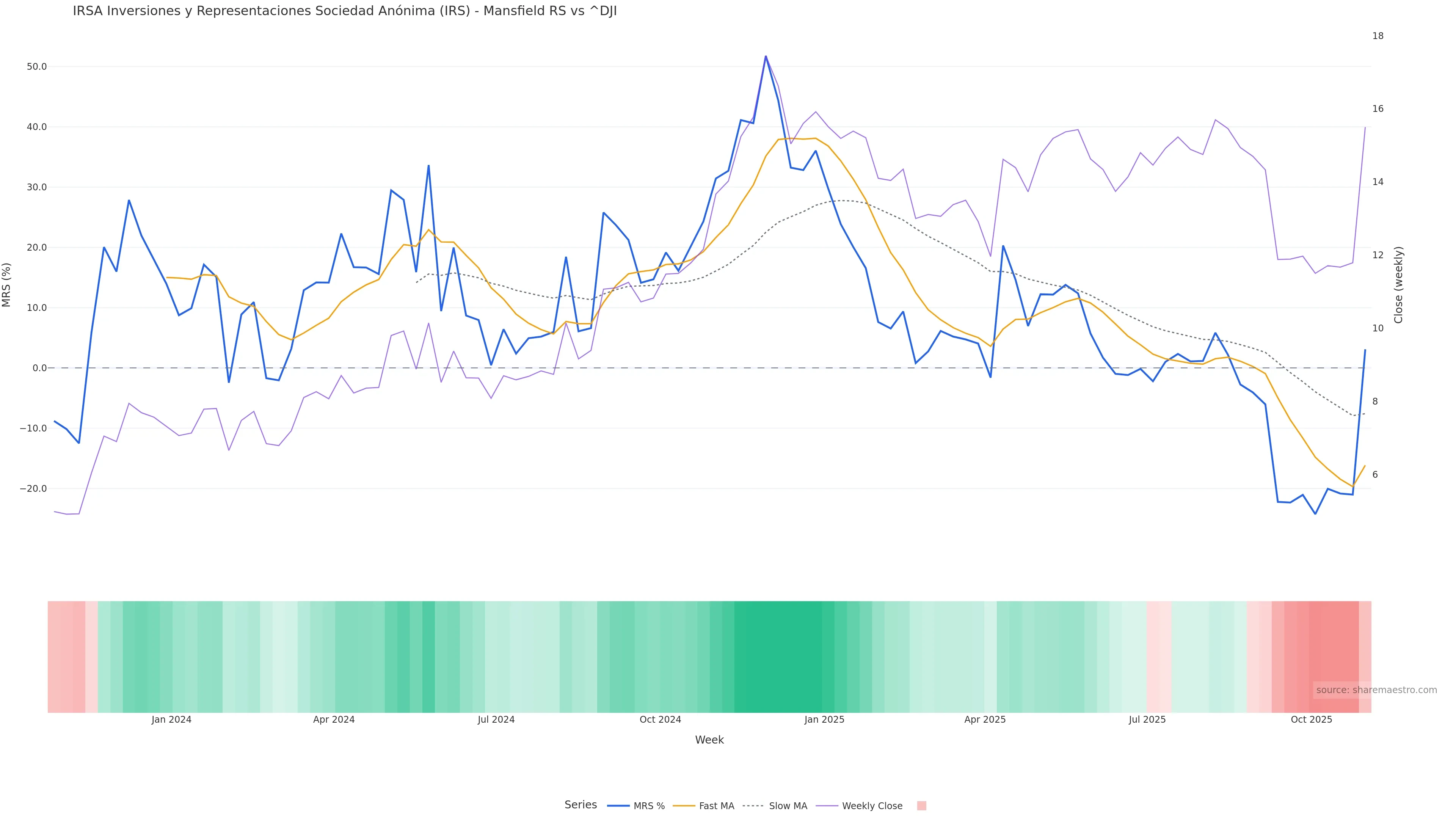Click the Jan 2025 x-axis tick label
1456x819 pixels.
[x=824, y=720]
